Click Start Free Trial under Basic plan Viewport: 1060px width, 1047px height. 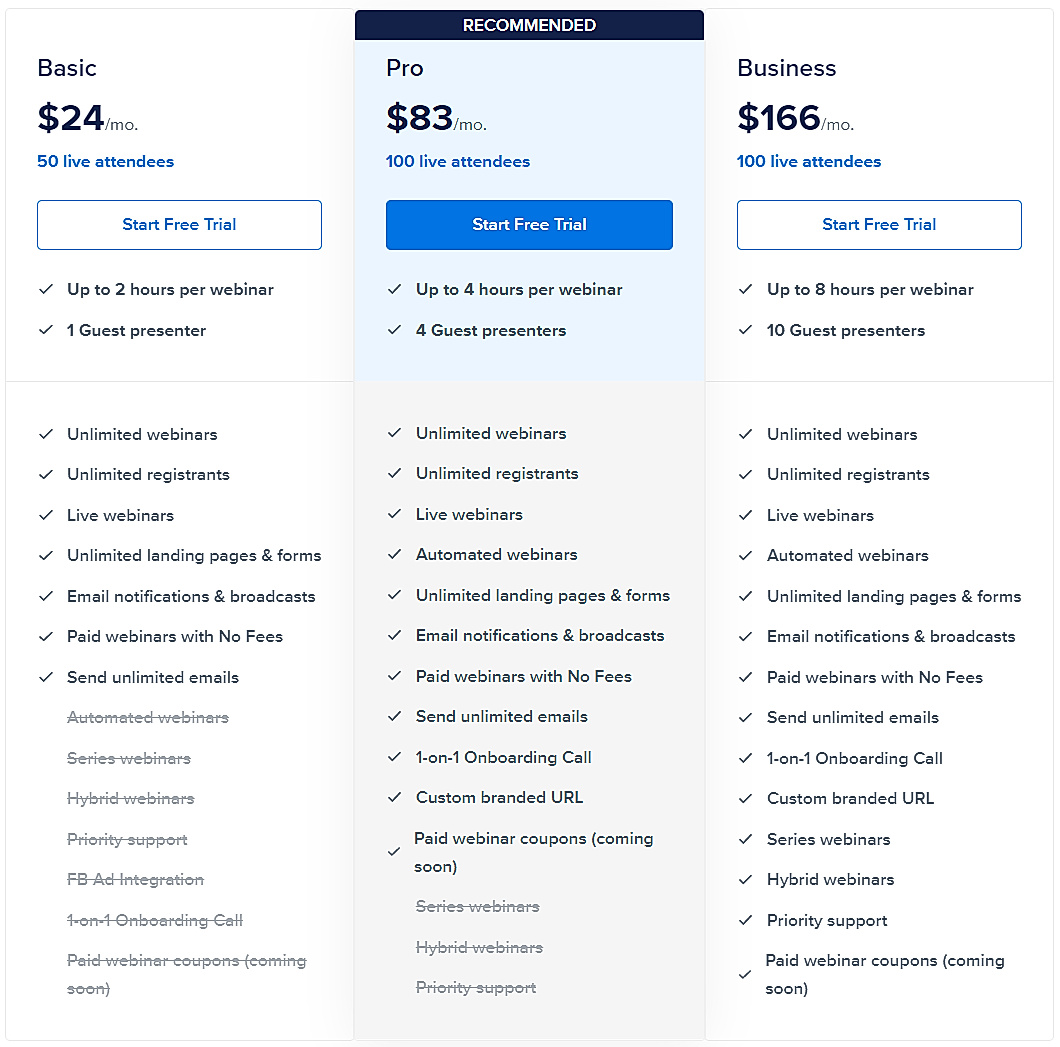[x=179, y=225]
